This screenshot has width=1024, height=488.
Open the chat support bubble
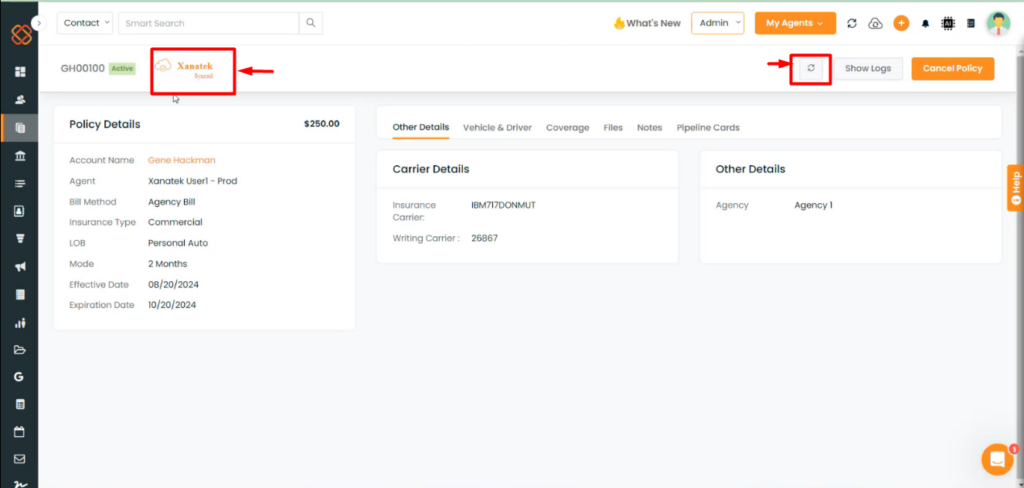[997, 459]
